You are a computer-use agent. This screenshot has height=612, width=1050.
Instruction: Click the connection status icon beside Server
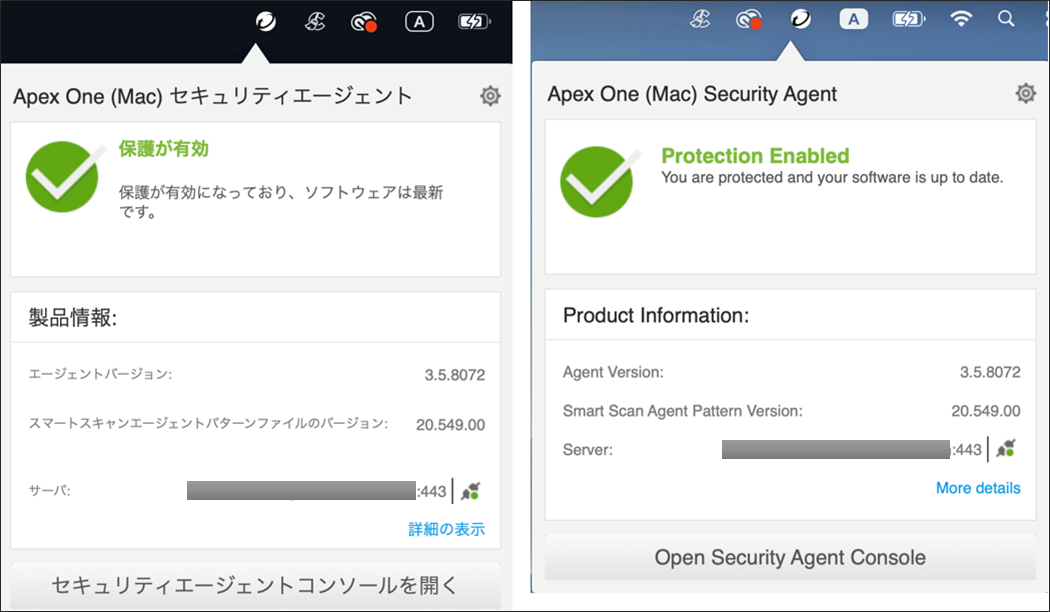click(x=1006, y=450)
